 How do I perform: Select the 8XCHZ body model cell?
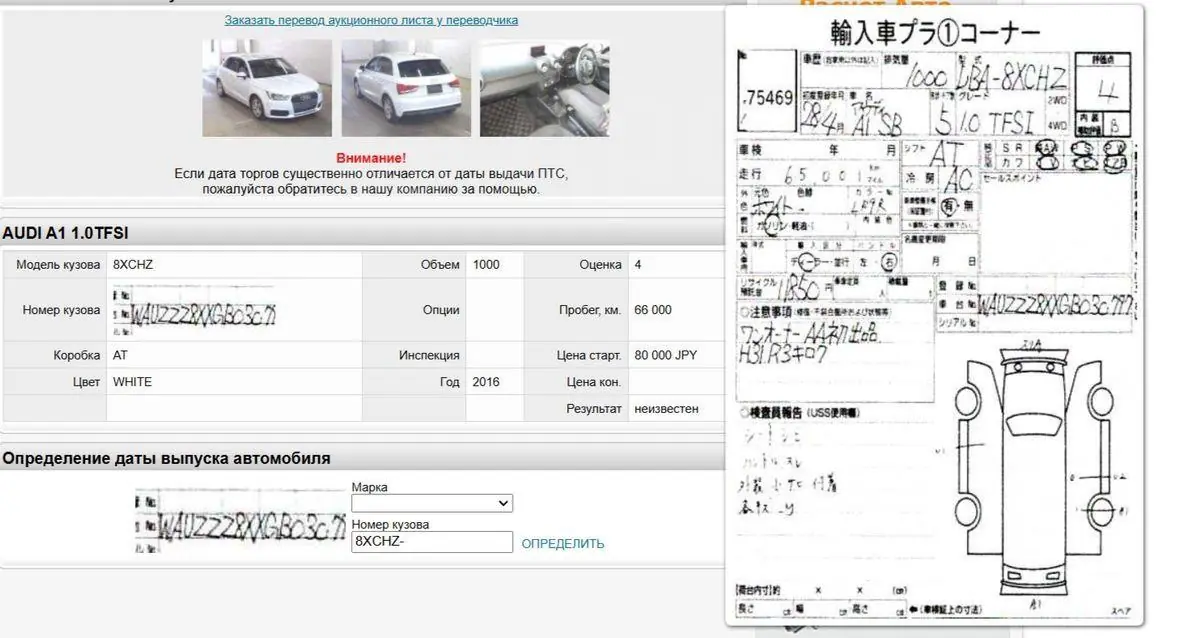tap(133, 265)
